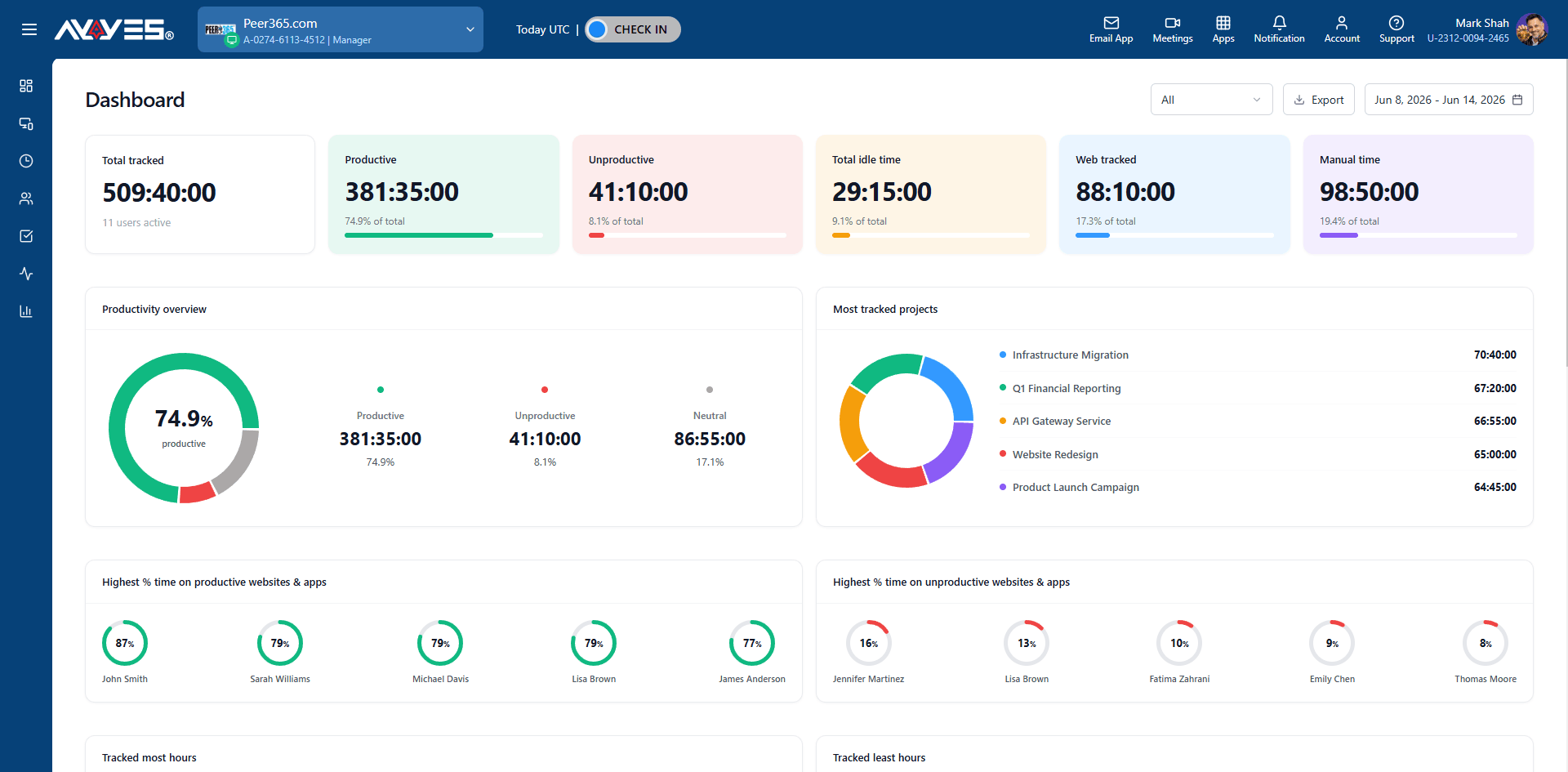Image resolution: width=1568 pixels, height=772 pixels.
Task: Click the Product Launch Campaign project
Action: click(x=1076, y=487)
